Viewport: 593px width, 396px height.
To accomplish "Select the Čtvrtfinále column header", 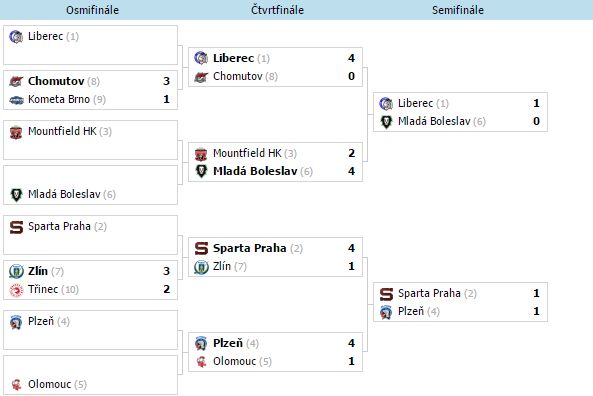I will [x=277, y=10].
